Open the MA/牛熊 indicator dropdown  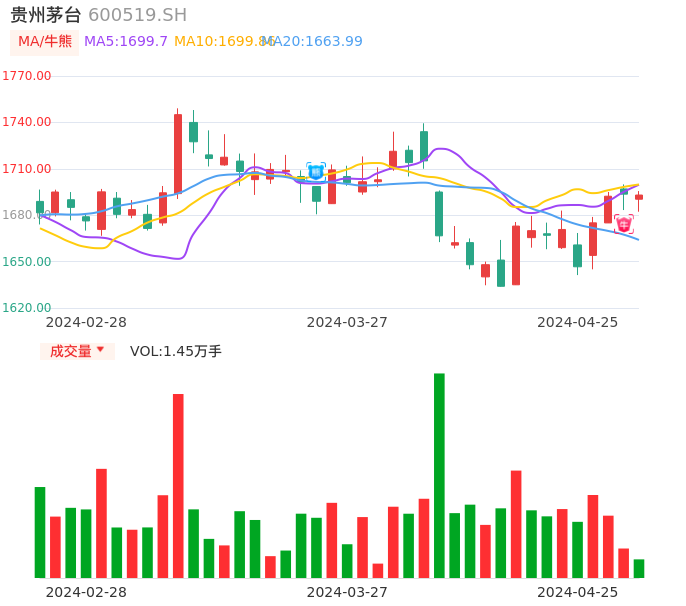(45, 42)
